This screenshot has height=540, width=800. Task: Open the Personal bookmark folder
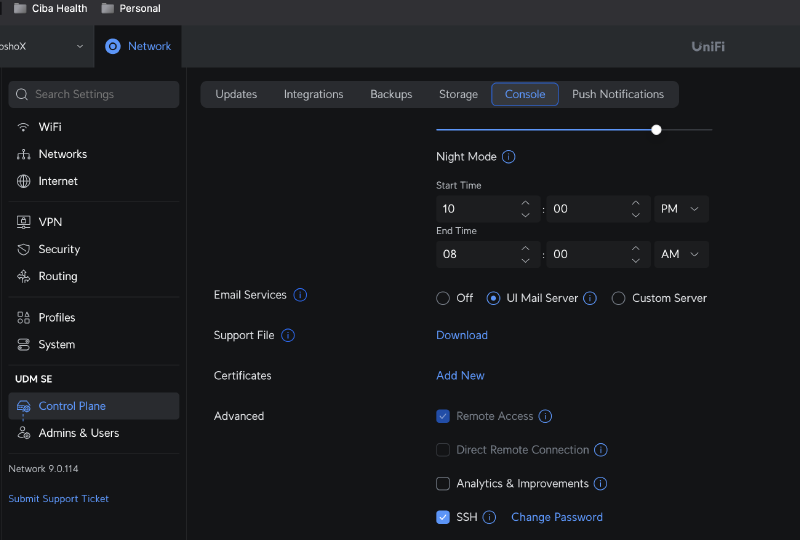[x=131, y=9]
